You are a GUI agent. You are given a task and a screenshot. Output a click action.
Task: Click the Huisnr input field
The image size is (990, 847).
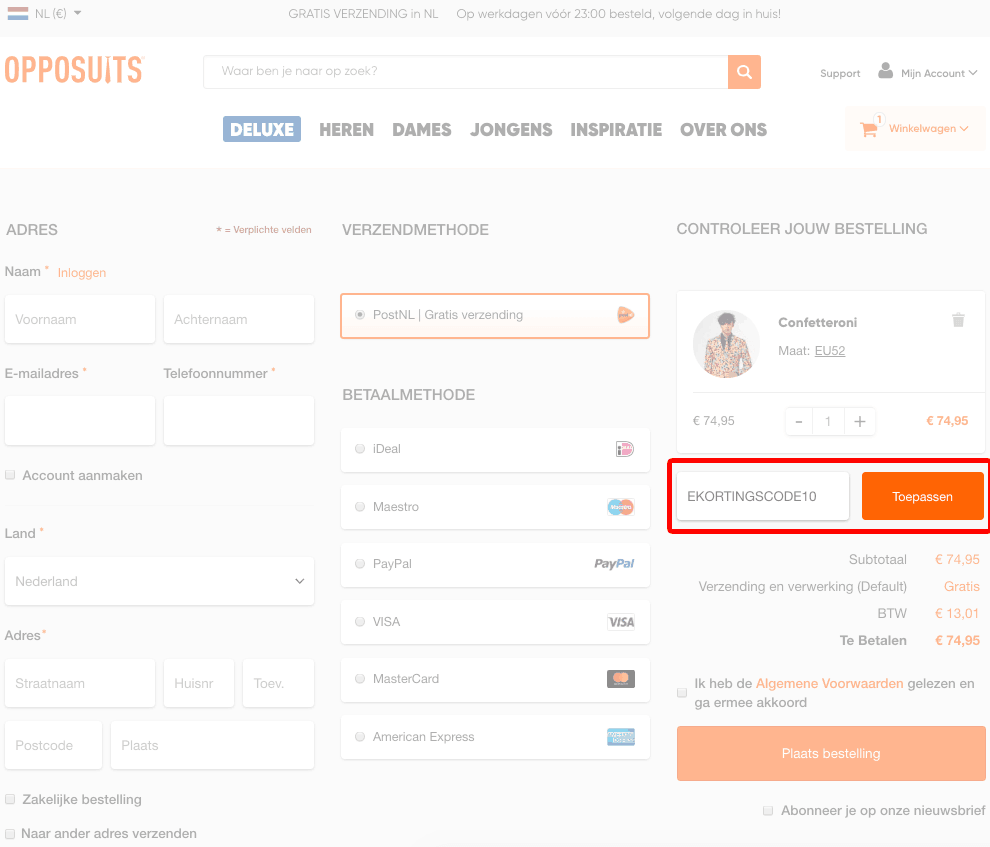[x=199, y=683]
